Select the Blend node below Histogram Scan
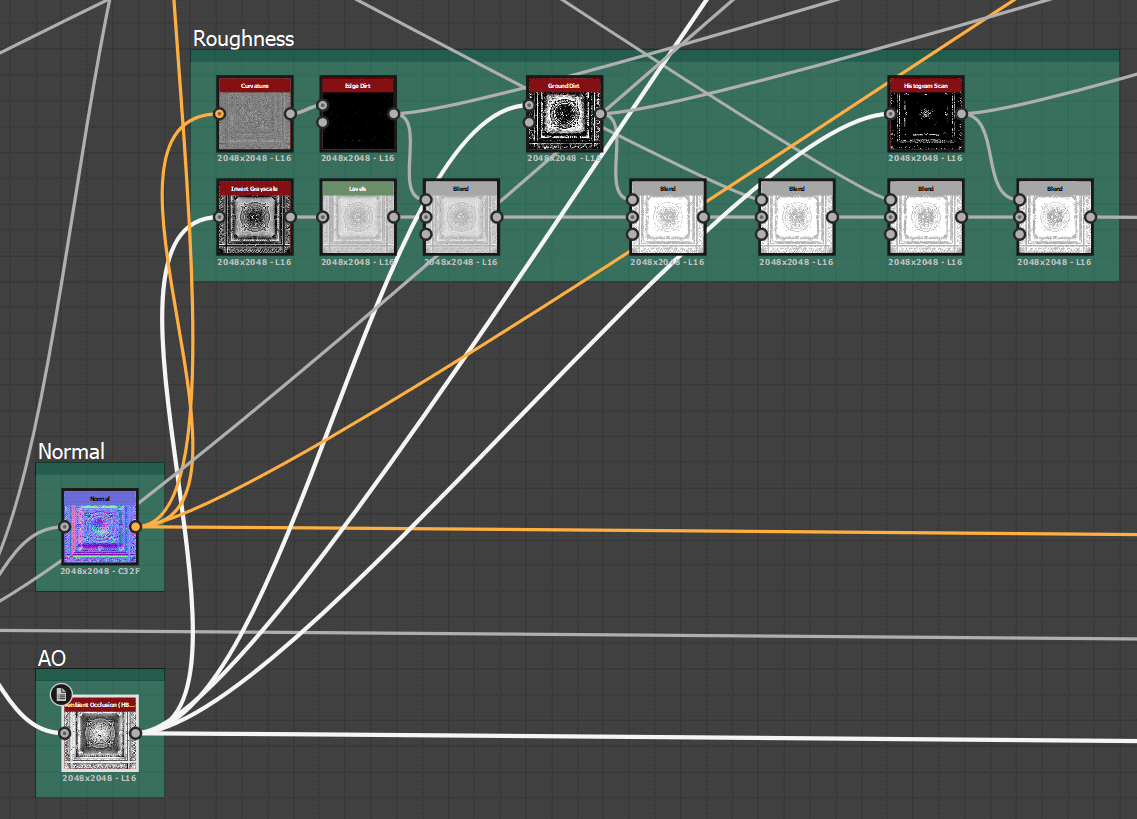This screenshot has width=1137, height=819. (x=925, y=217)
